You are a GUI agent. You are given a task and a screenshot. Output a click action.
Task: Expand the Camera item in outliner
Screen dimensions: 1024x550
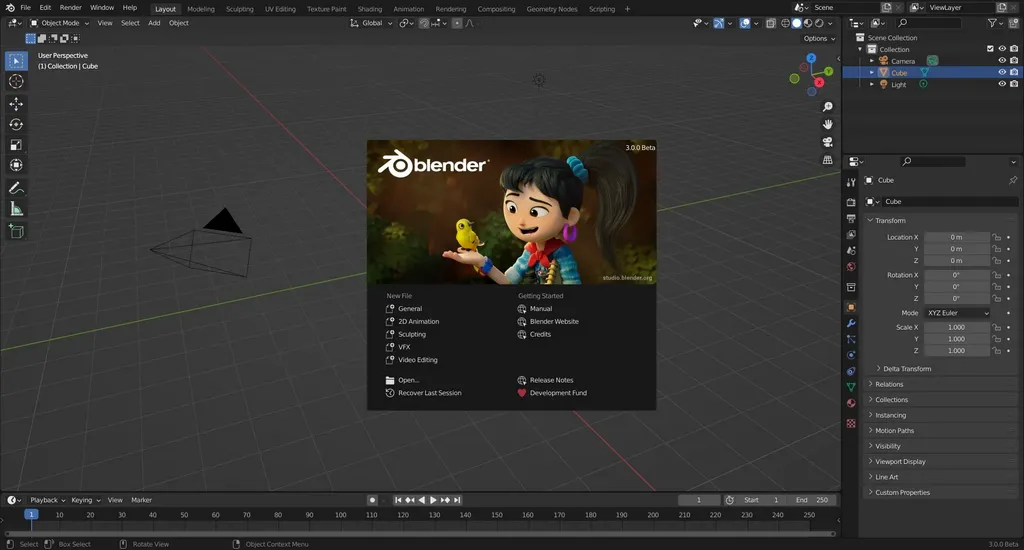pyautogui.click(x=871, y=61)
